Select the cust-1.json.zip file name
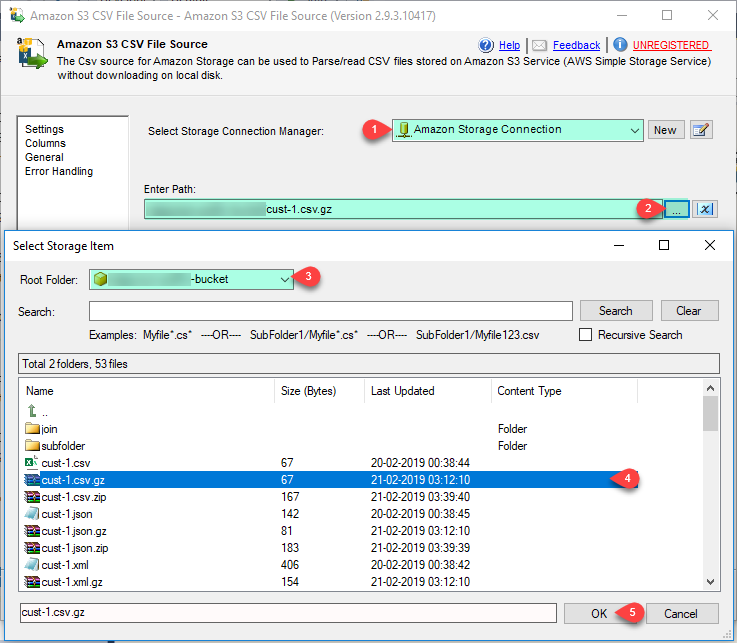 click(x=75, y=548)
